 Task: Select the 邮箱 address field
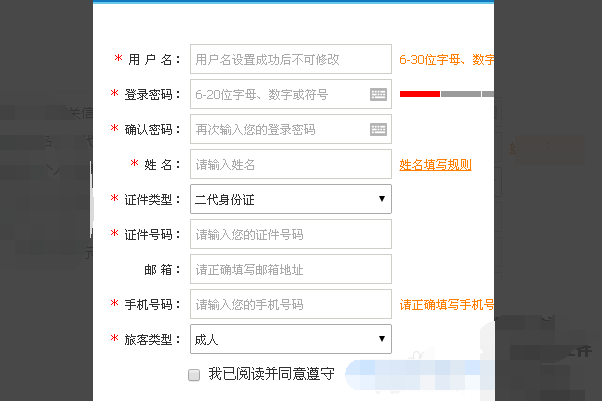pyautogui.click(x=290, y=270)
